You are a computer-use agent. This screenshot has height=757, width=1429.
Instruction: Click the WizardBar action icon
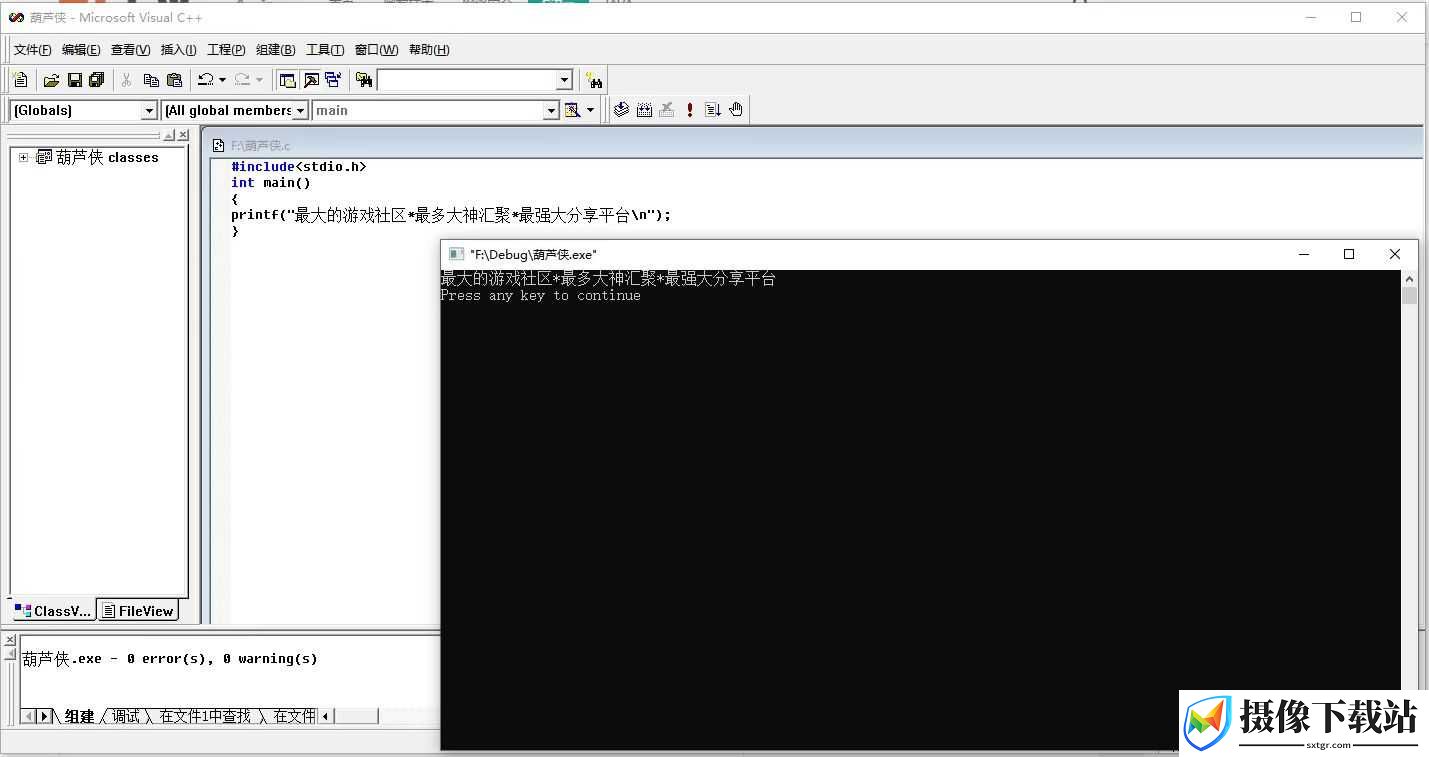tap(573, 110)
